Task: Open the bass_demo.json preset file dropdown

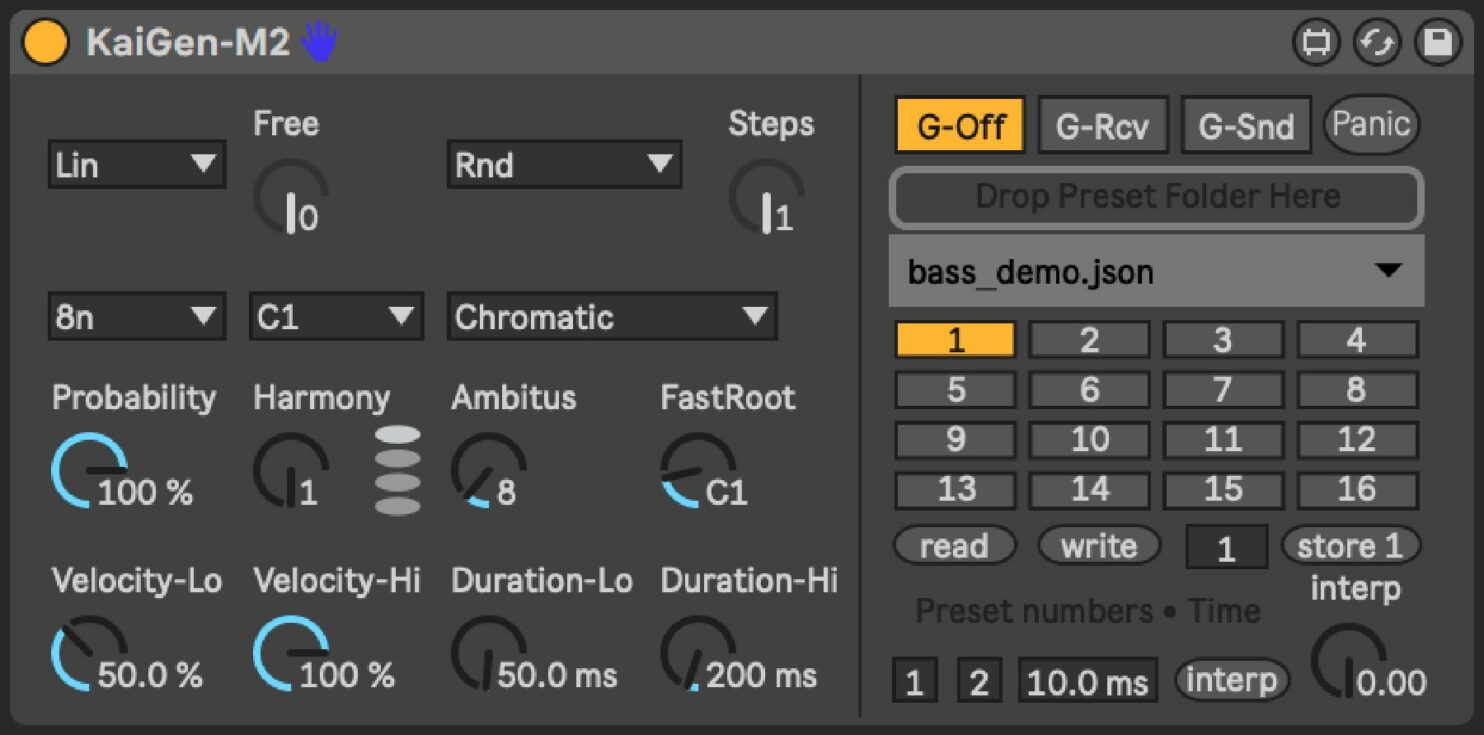Action: pyautogui.click(x=1156, y=271)
